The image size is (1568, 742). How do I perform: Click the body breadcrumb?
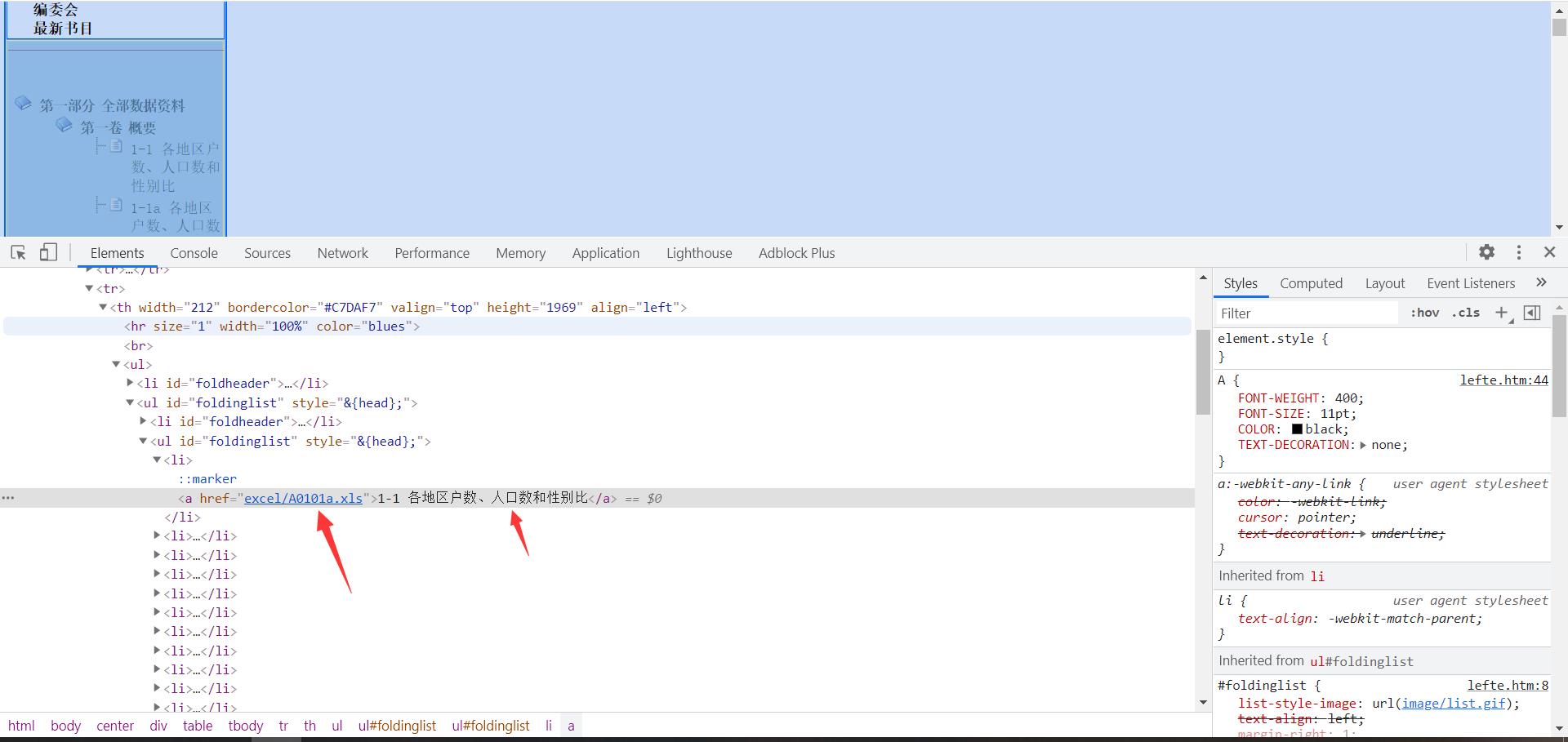pyautogui.click(x=65, y=726)
